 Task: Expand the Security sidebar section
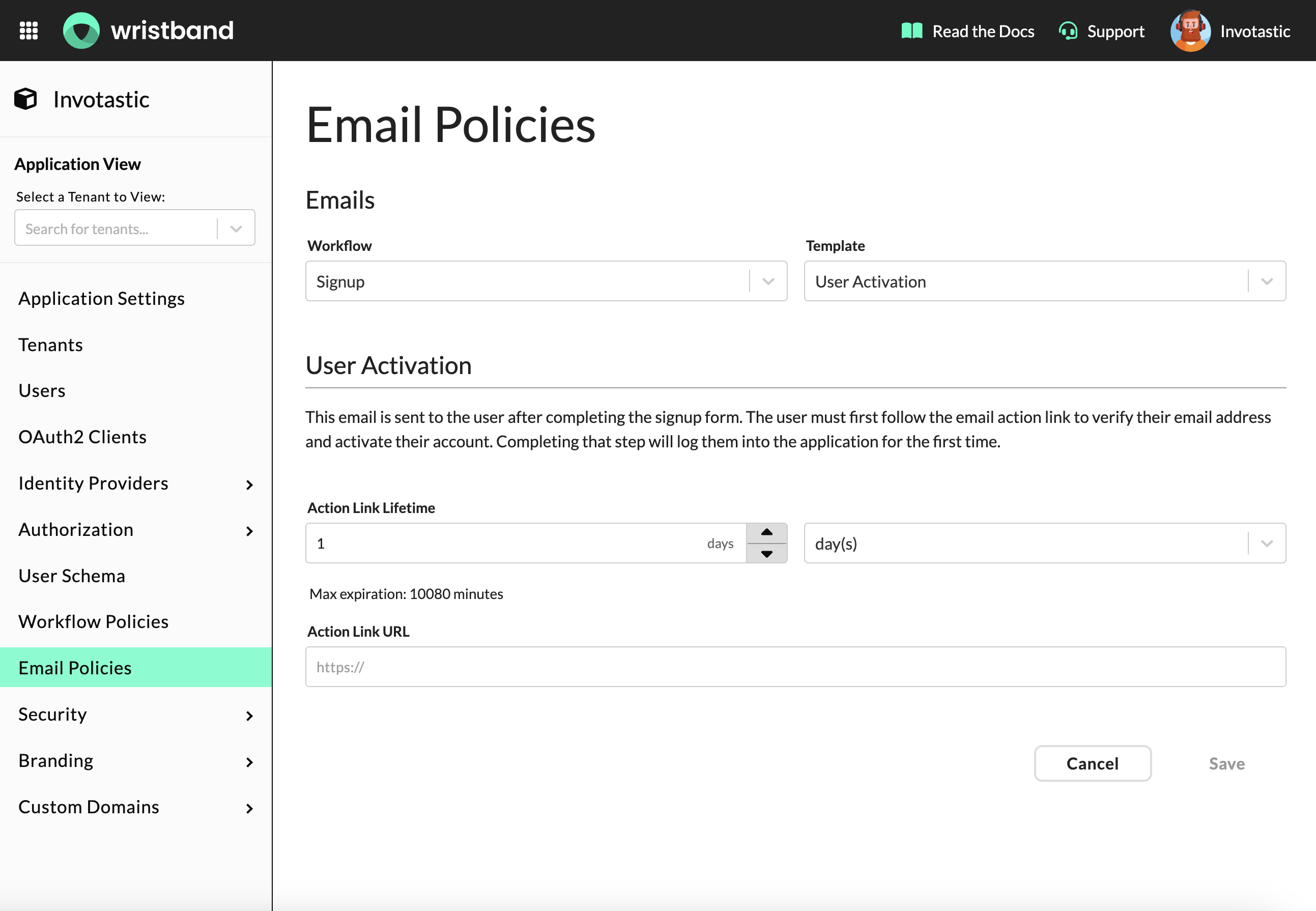(249, 716)
